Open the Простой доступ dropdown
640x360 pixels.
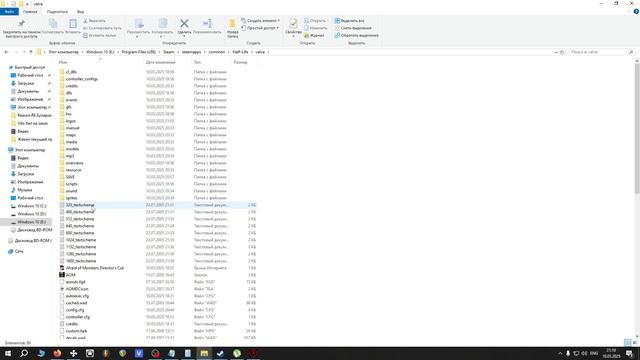point(260,28)
